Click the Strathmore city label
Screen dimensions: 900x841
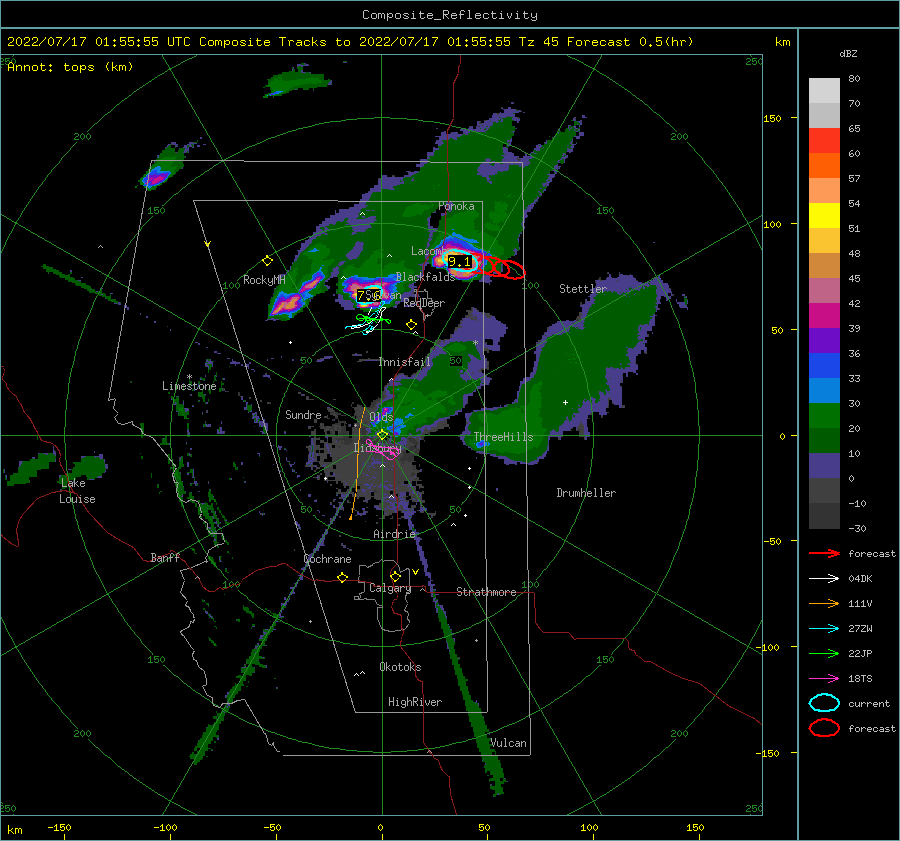[x=486, y=592]
